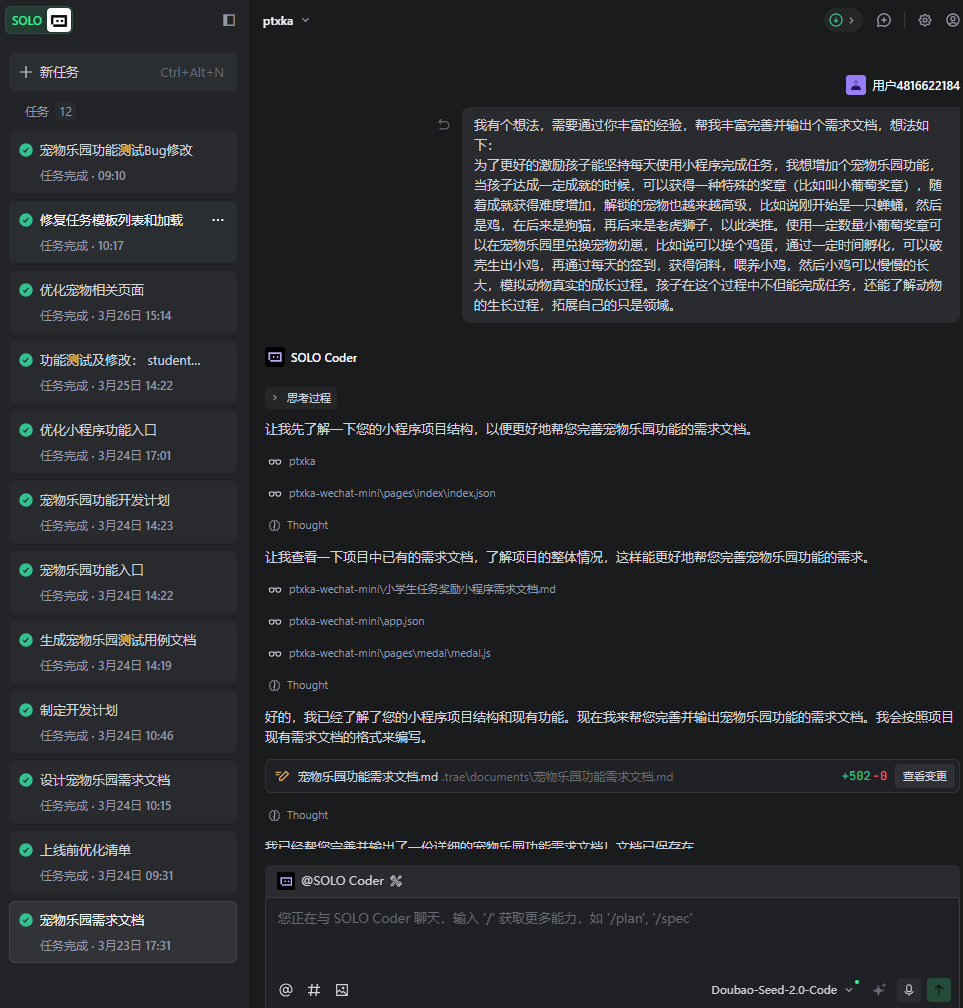Collapse the left task sidebar
The height and width of the screenshot is (1008, 963).
[229, 20]
